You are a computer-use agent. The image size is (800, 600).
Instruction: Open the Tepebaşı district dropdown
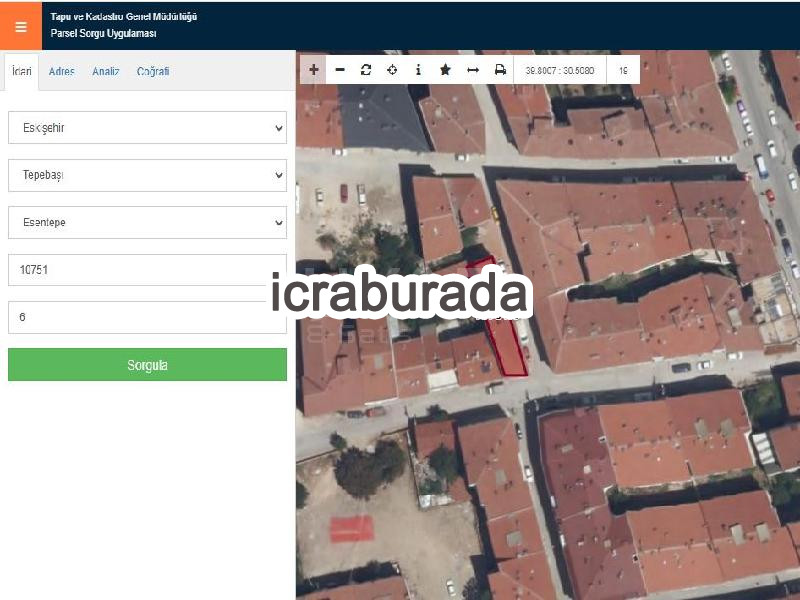(x=147, y=175)
